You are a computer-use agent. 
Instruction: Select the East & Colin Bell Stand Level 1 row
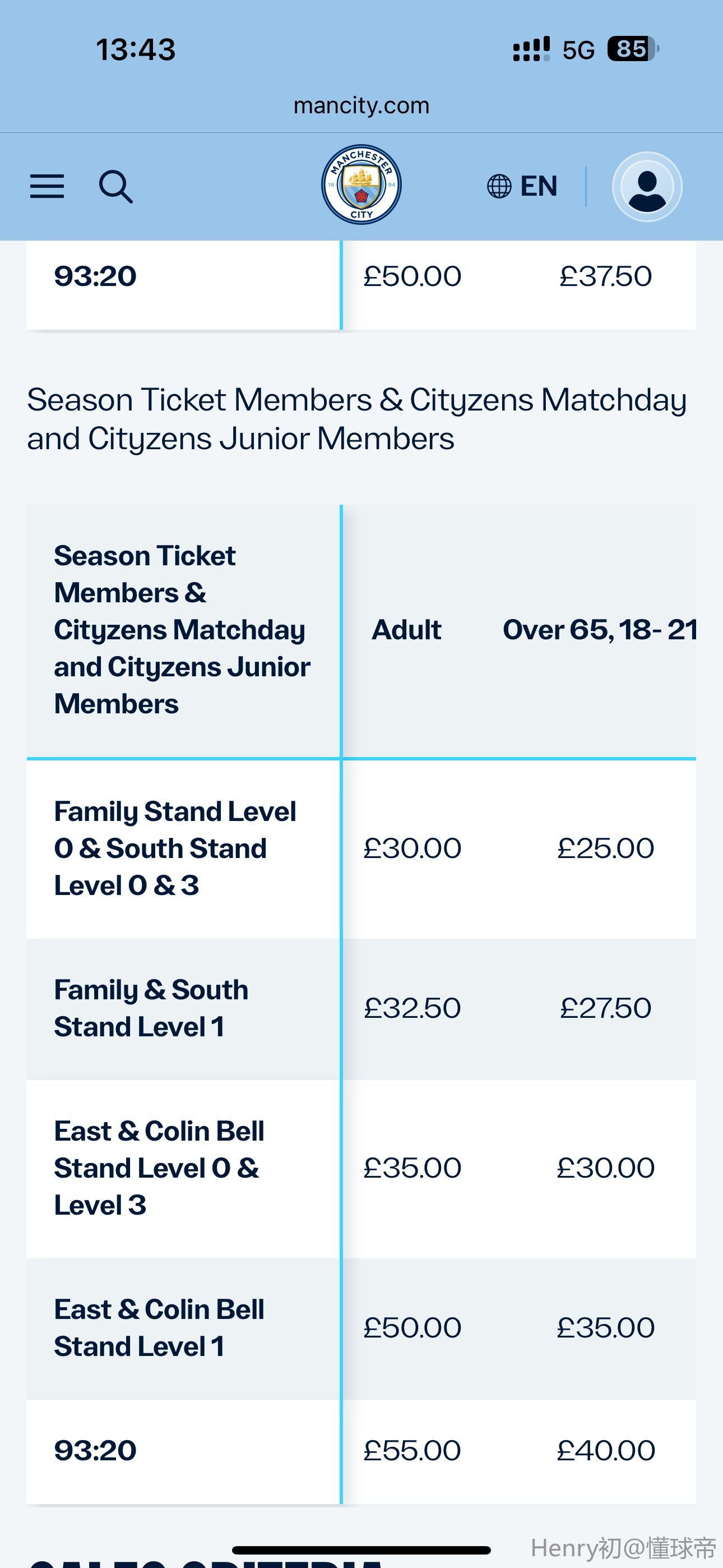[361, 1328]
